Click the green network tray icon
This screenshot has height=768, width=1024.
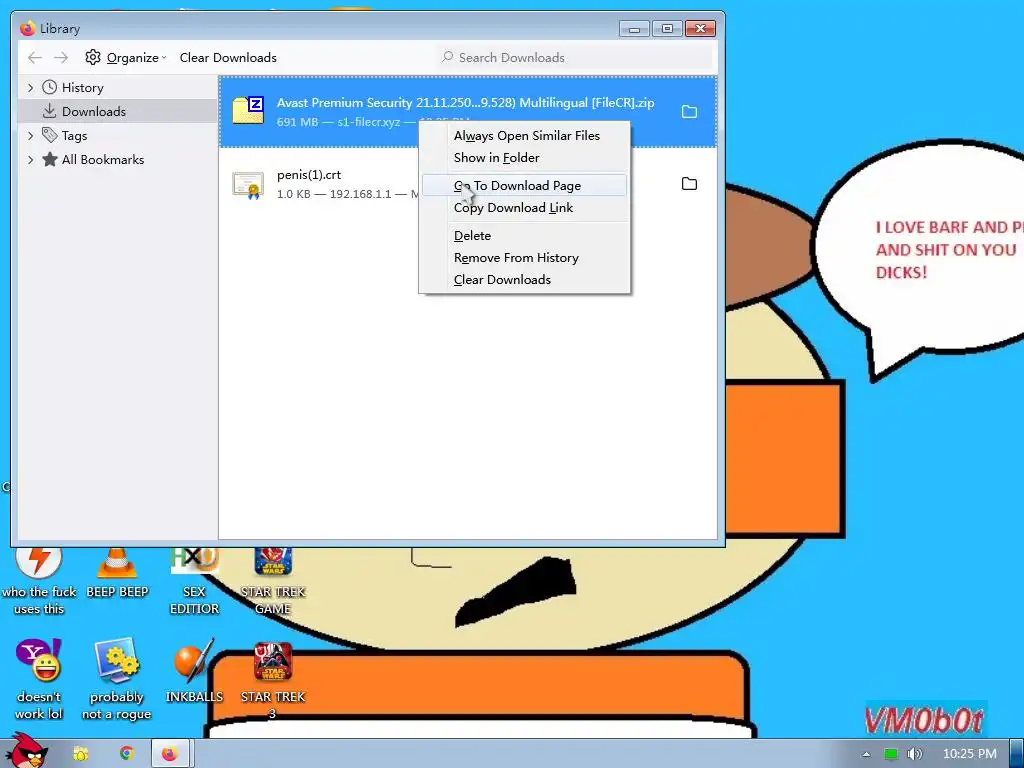pos(890,754)
